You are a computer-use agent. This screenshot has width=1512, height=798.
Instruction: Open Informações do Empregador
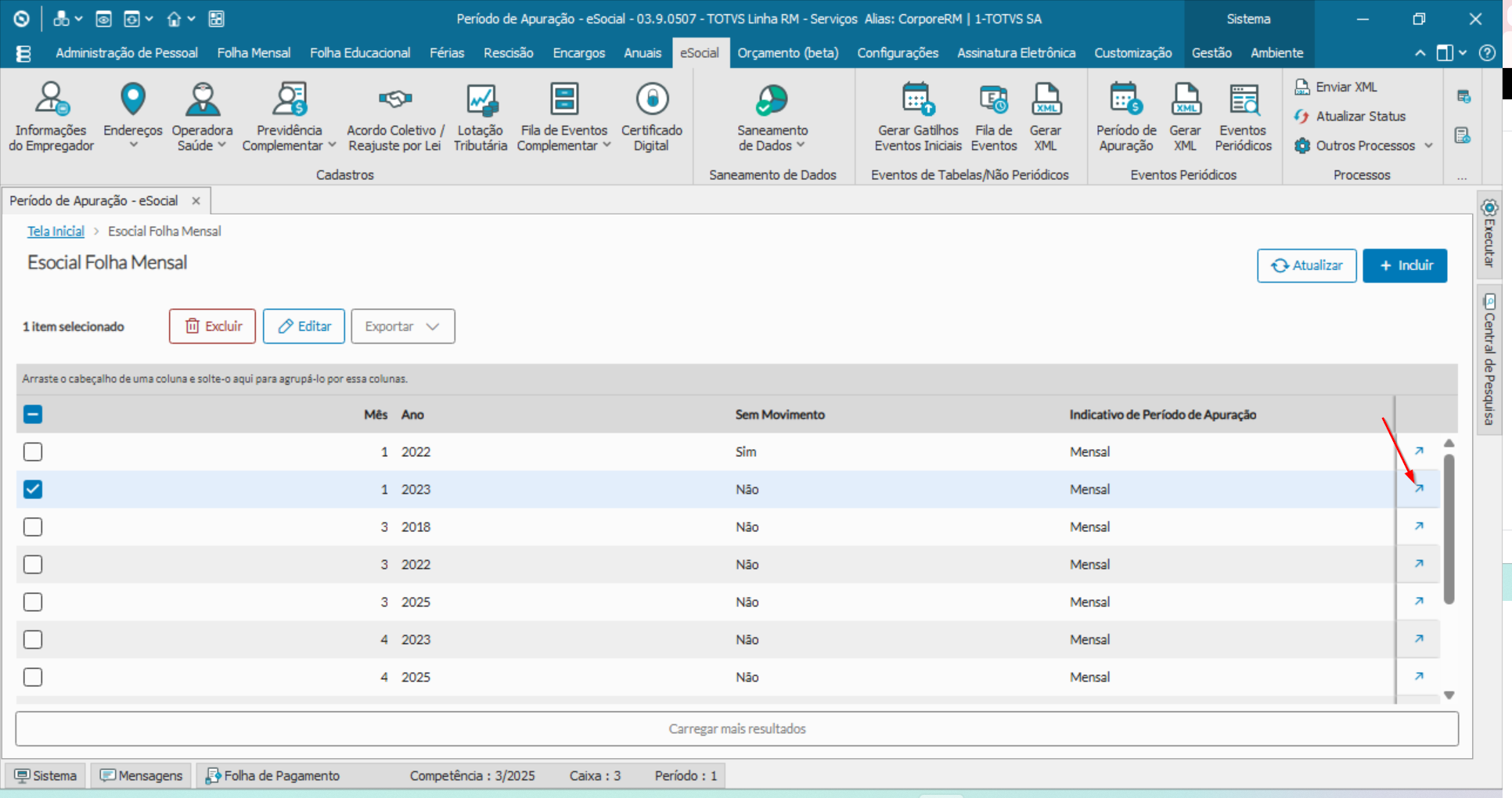[49, 116]
